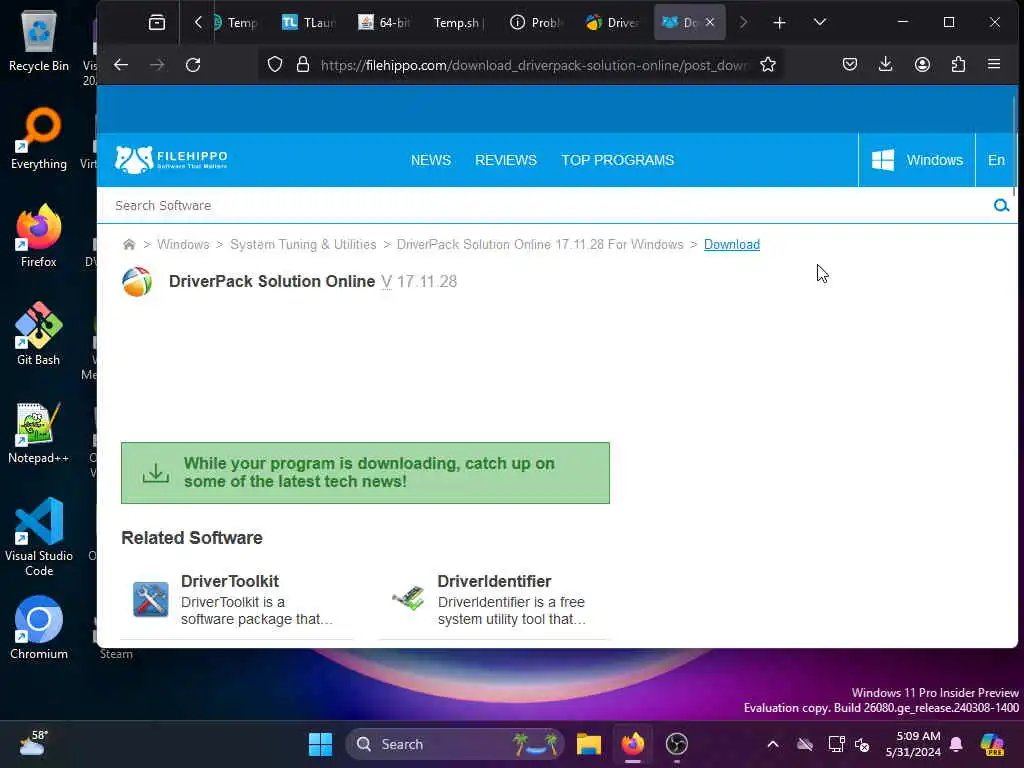Click the FileHippo logo
Viewport: 1024px width, 768px height.
pos(171,159)
